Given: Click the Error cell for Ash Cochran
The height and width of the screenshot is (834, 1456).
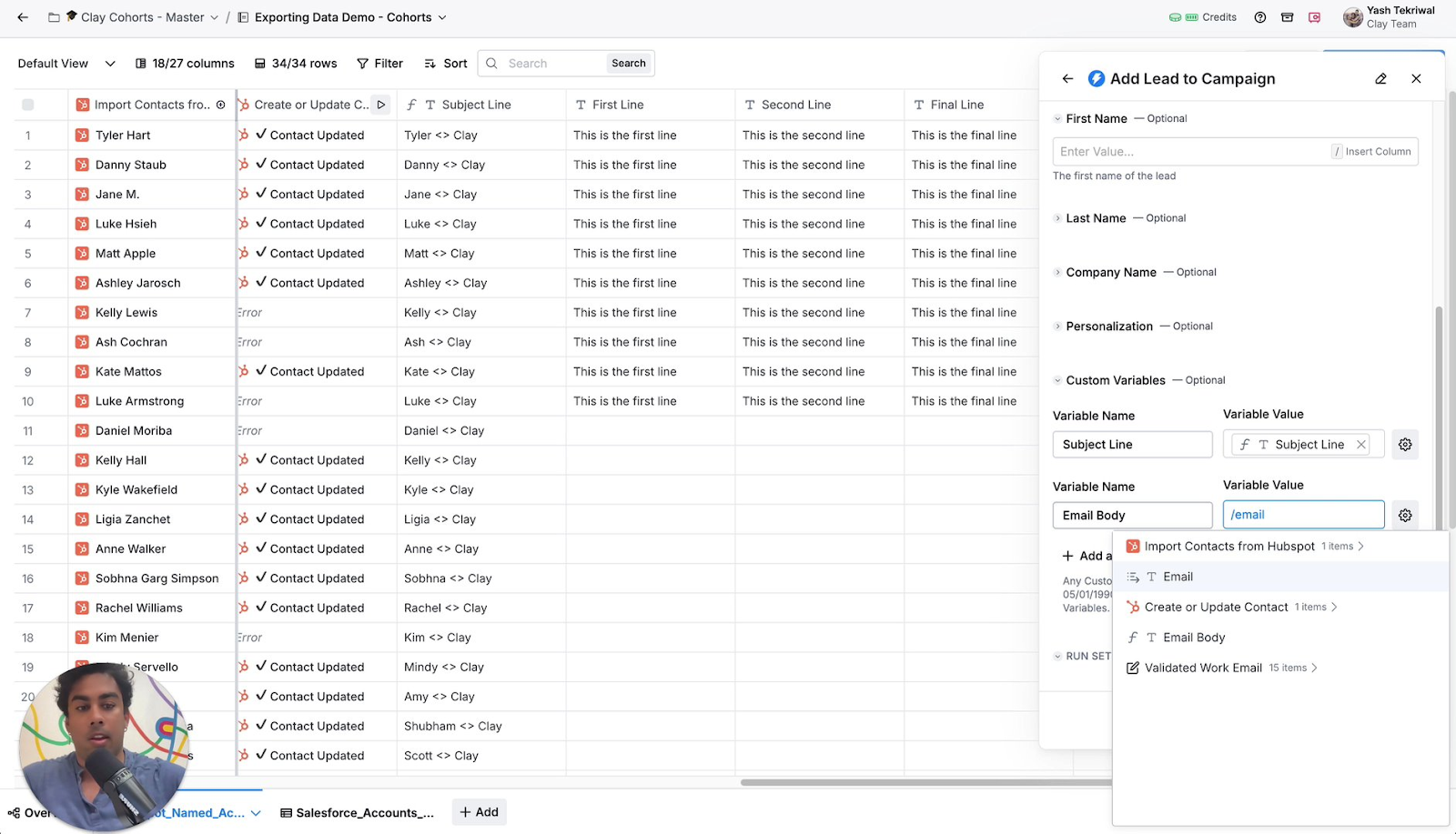Looking at the screenshot, I should click(317, 343).
